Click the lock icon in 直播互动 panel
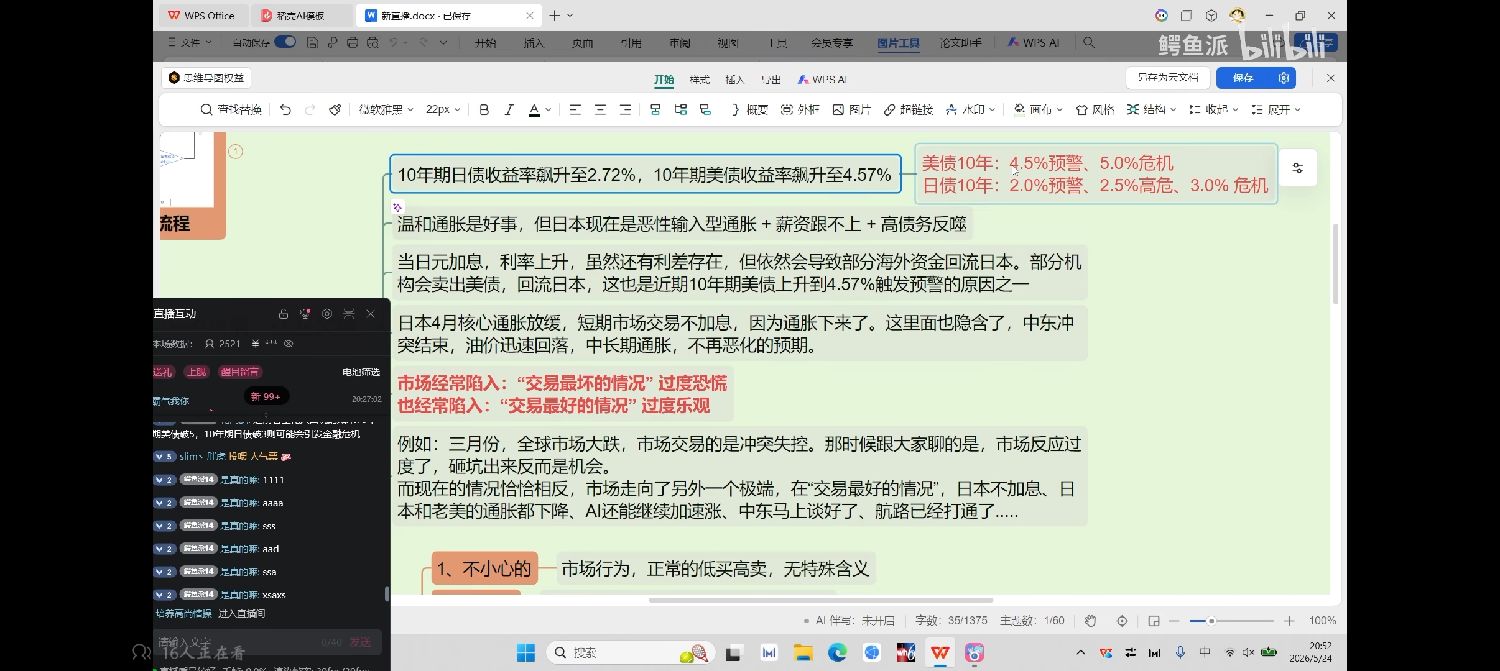This screenshot has height=671, width=1500. (x=283, y=314)
